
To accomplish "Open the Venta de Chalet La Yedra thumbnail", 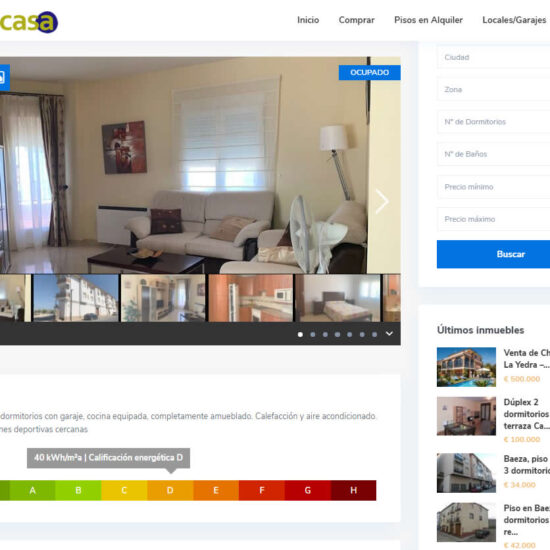I will pos(466,367).
